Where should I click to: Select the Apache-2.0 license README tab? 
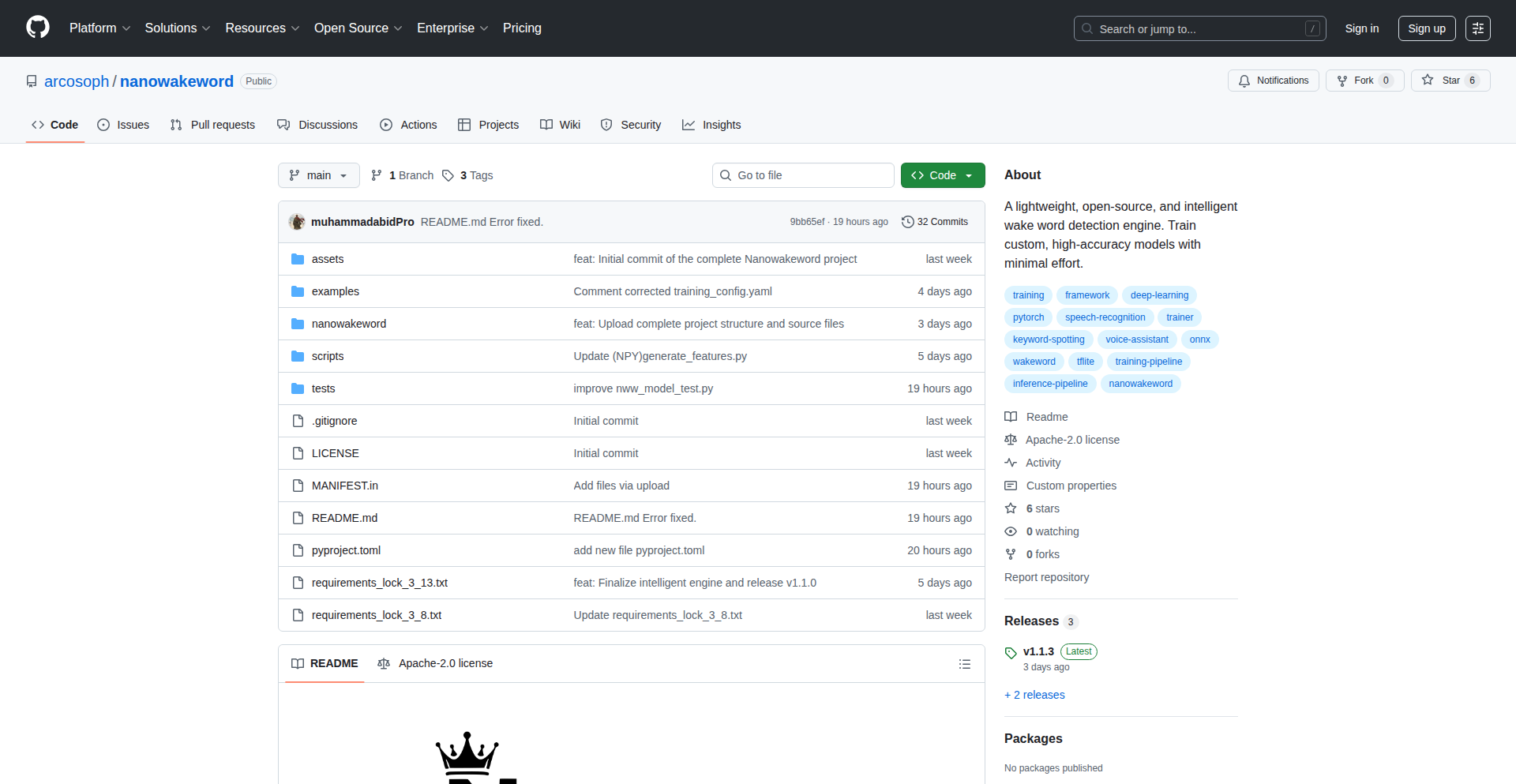[435, 663]
